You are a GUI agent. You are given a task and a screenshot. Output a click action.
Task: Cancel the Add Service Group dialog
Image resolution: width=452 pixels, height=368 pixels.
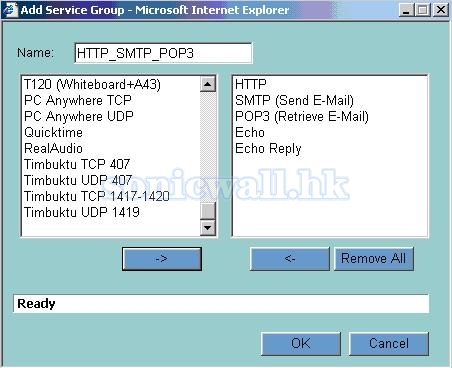389,344
